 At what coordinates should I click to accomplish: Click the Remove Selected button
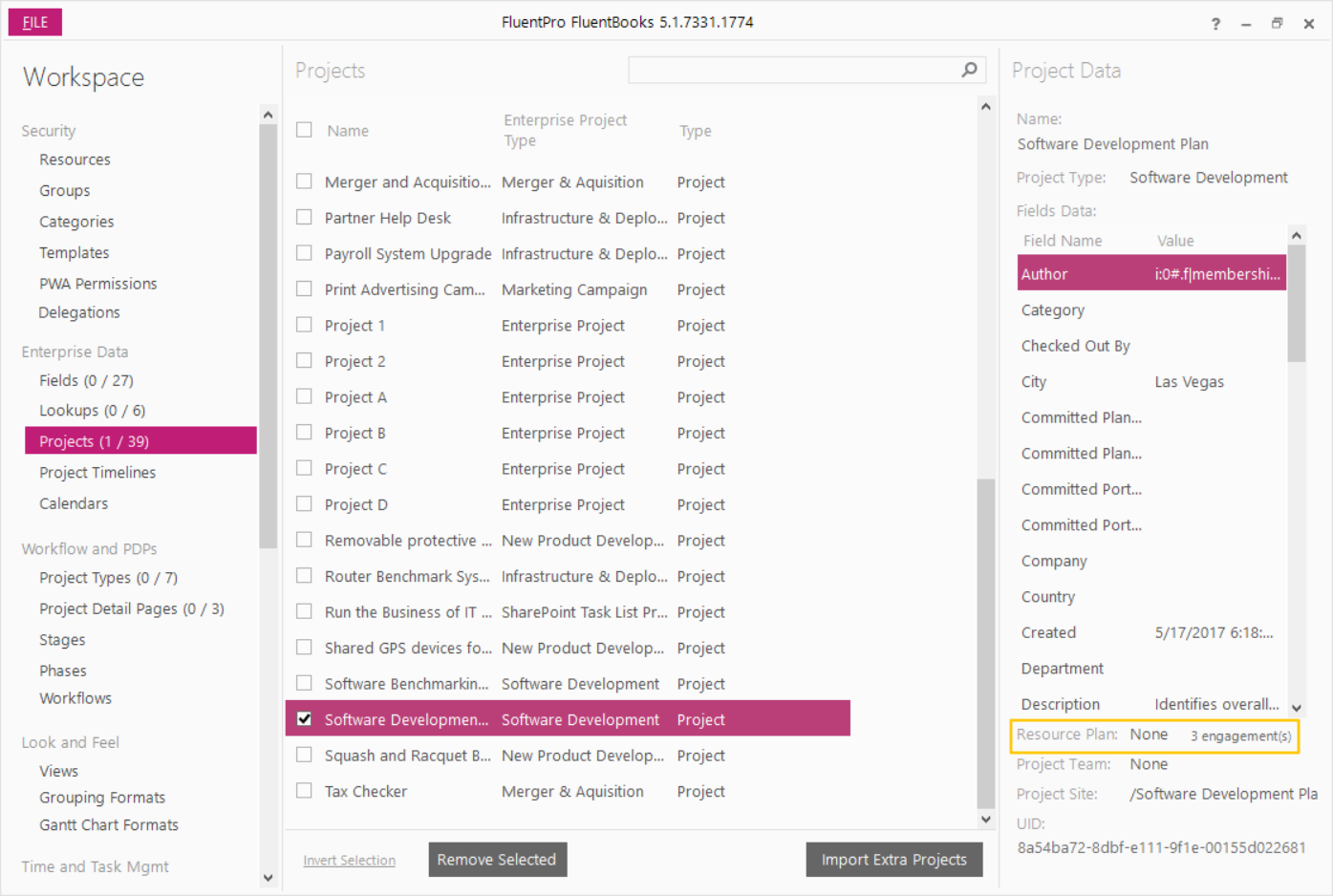pyautogui.click(x=497, y=860)
